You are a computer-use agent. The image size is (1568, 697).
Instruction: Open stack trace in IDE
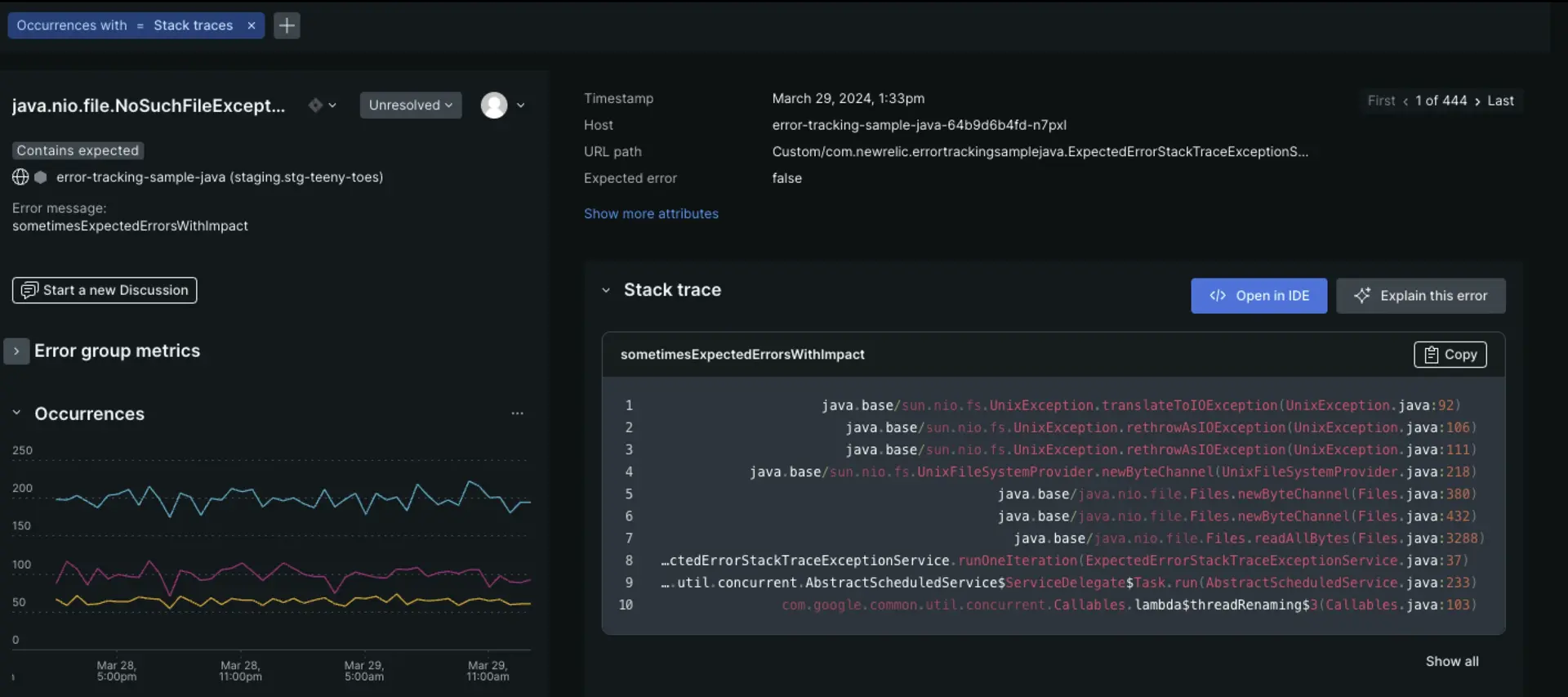[1258, 296]
